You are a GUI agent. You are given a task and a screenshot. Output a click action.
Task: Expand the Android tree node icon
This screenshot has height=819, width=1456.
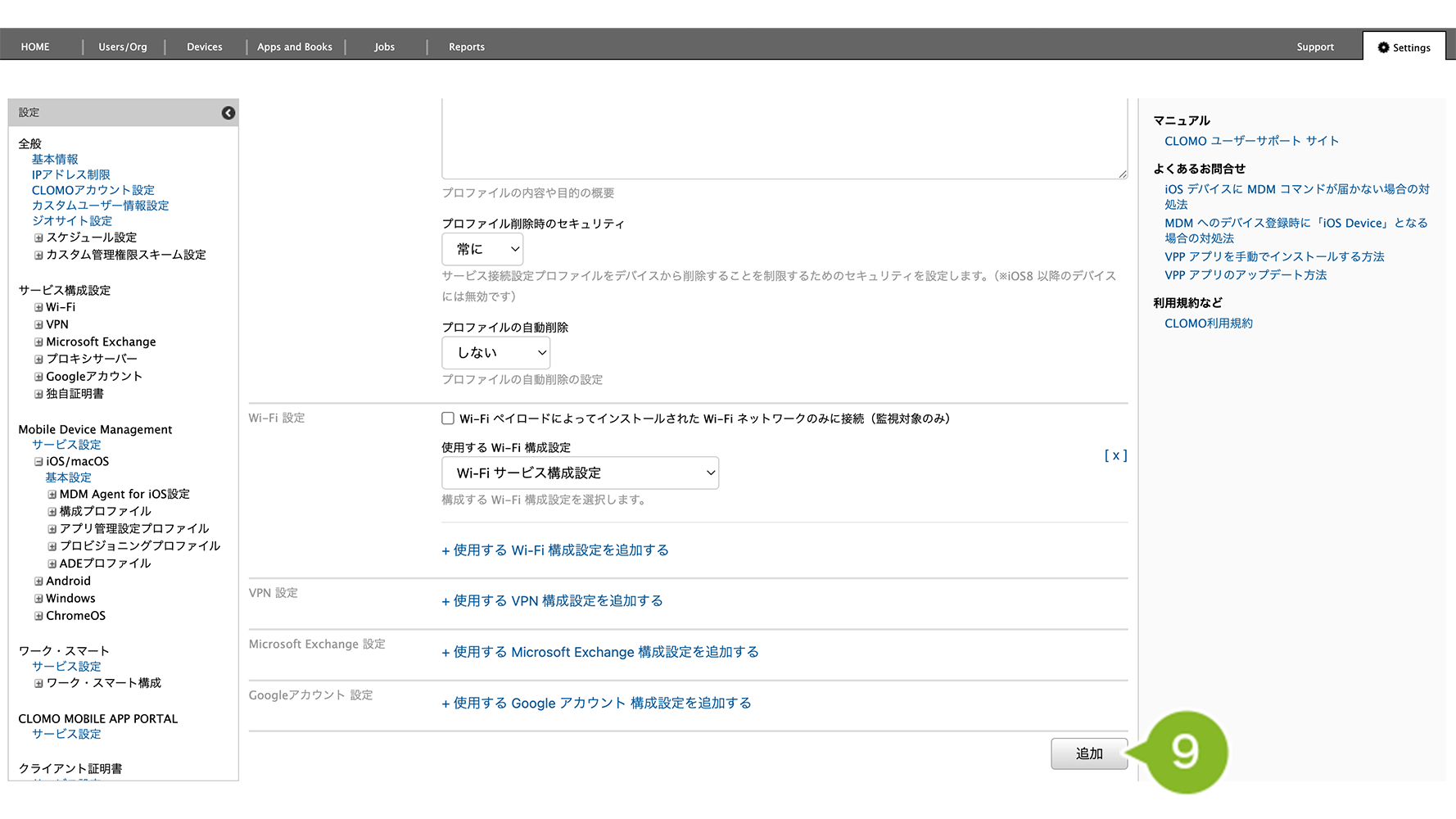(38, 581)
